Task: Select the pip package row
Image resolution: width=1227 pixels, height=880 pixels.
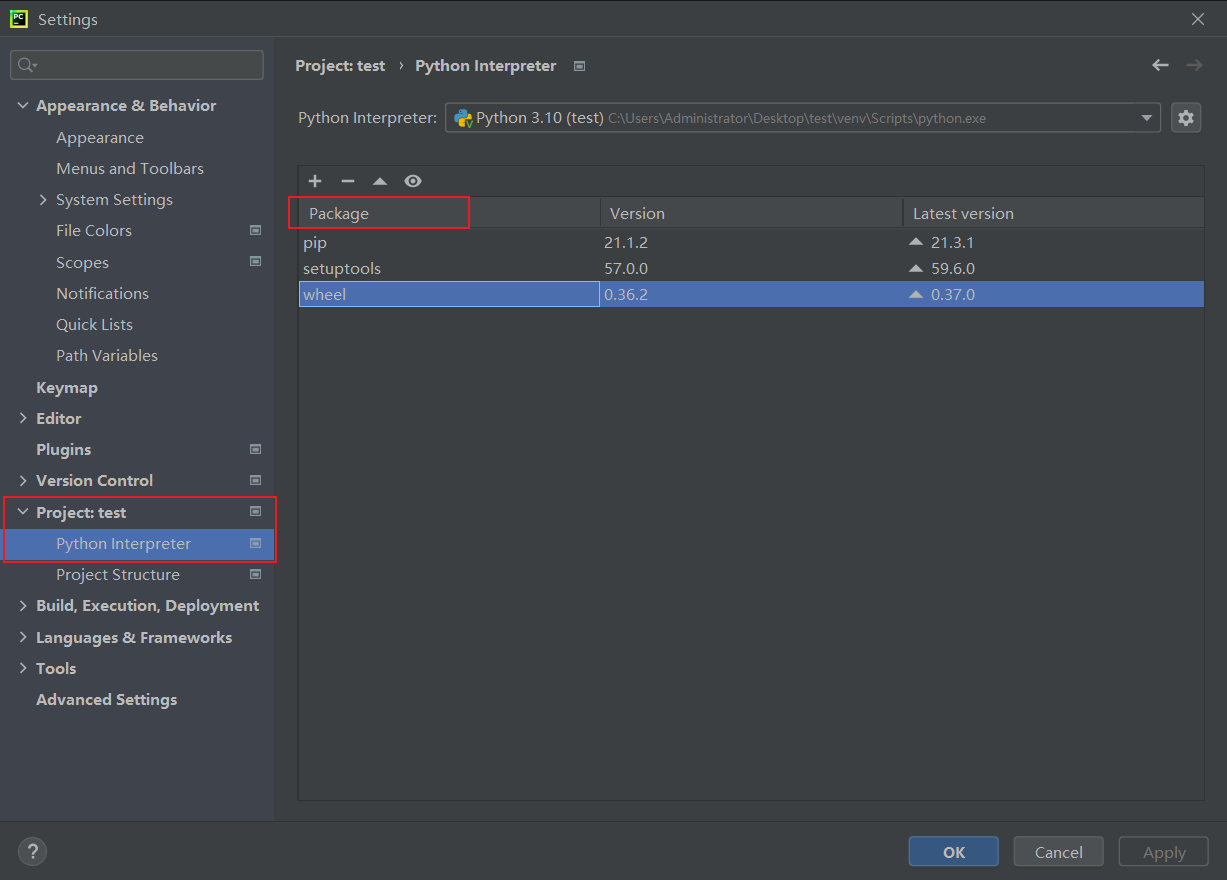Action: click(x=751, y=242)
